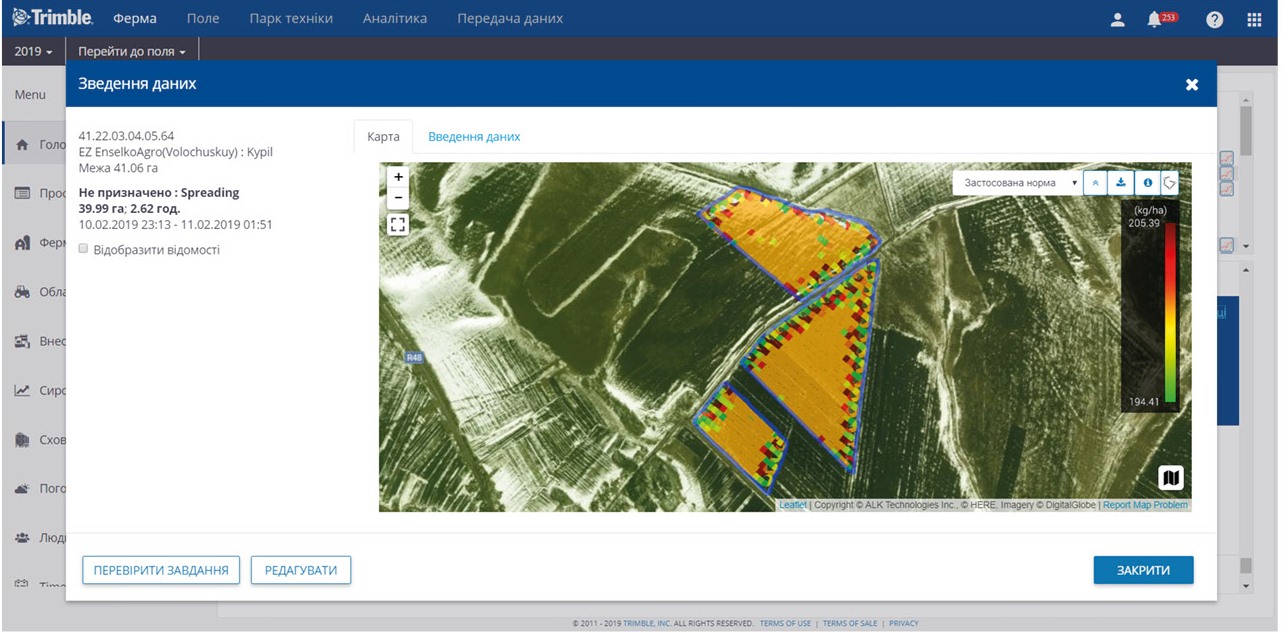Collapse the legend with double chevron

1096,183
